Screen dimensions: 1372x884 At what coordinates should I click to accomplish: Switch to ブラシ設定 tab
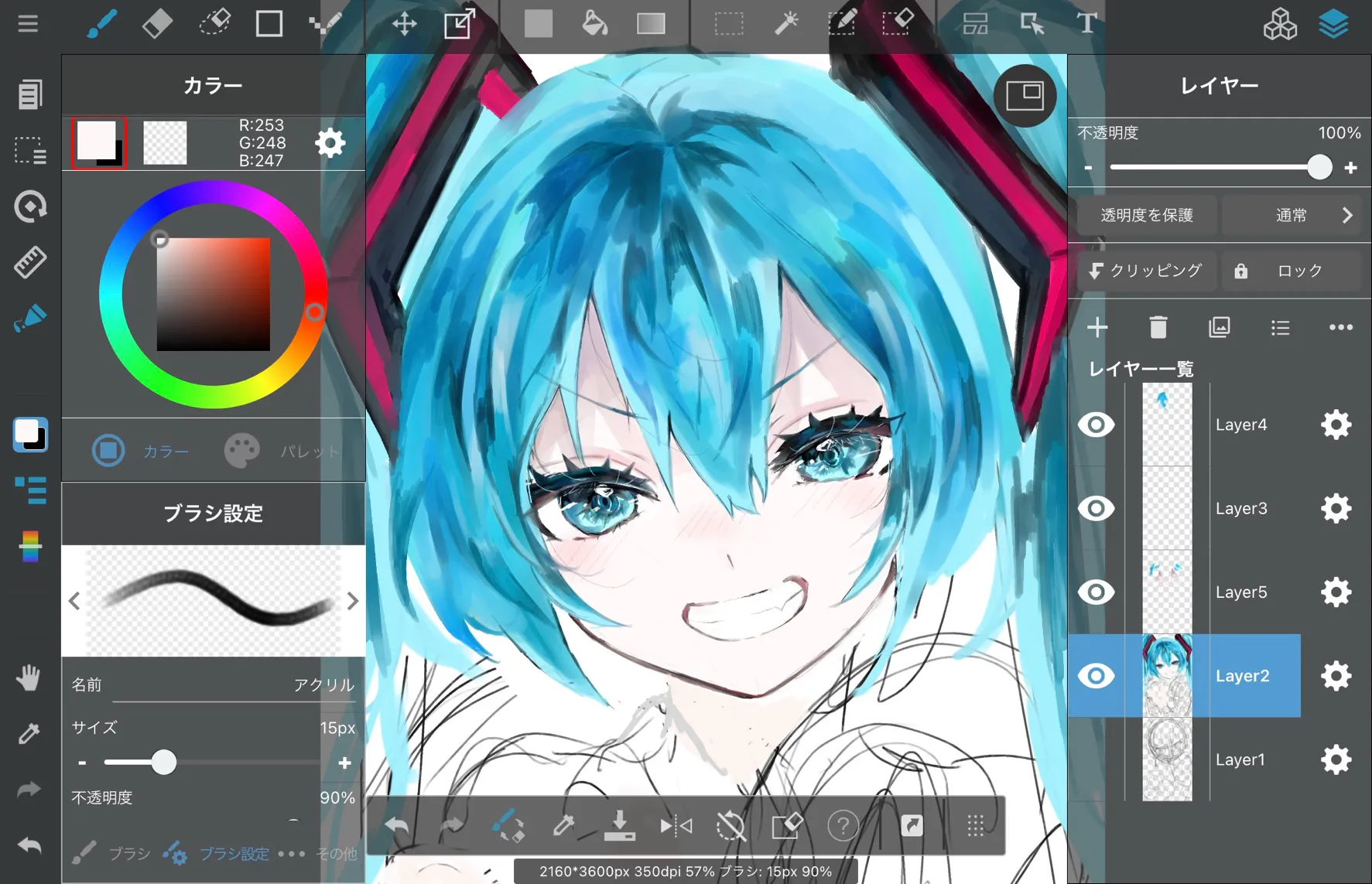tap(216, 854)
